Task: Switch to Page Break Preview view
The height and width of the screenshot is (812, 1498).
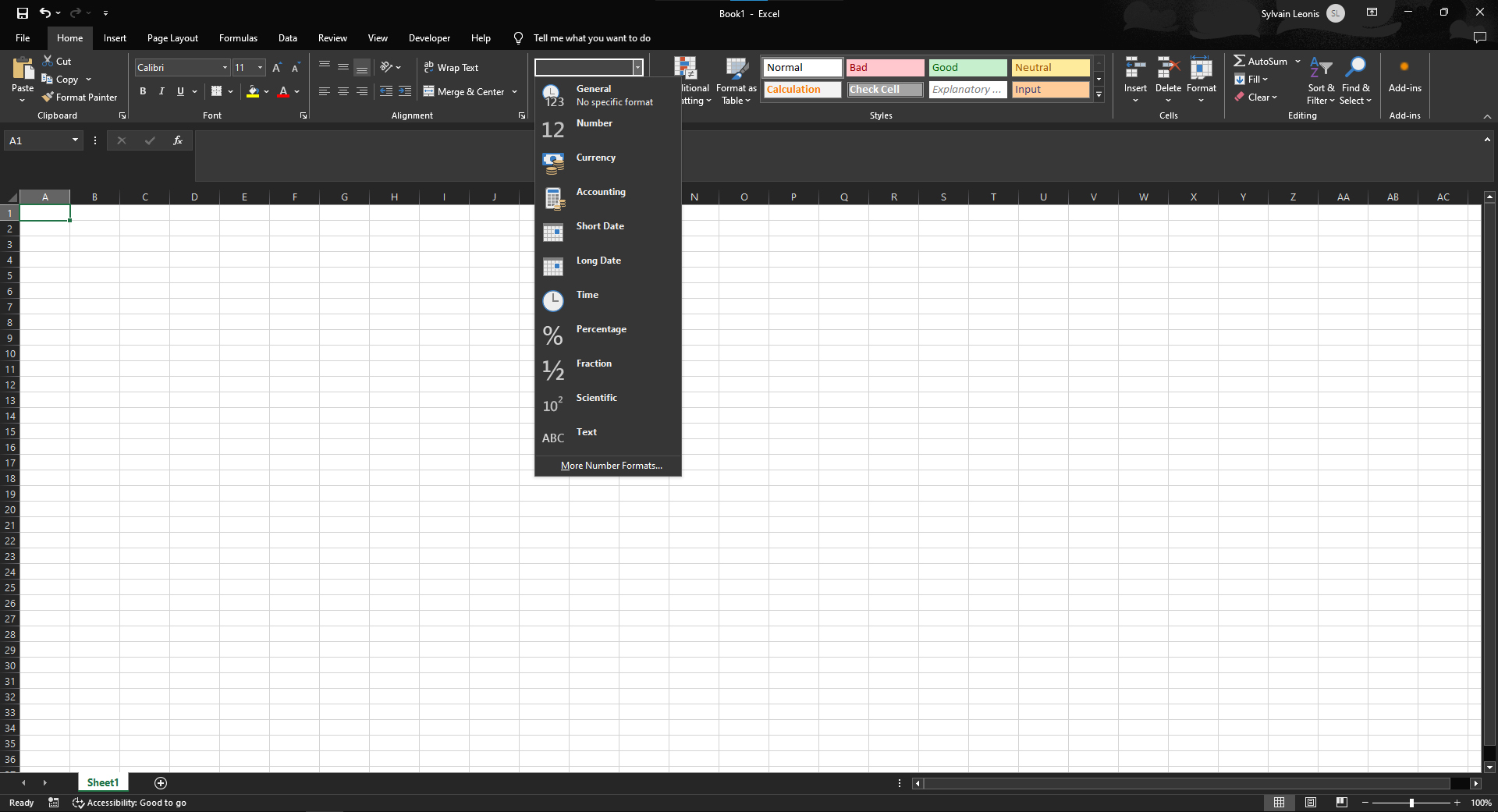Action: point(1341,802)
